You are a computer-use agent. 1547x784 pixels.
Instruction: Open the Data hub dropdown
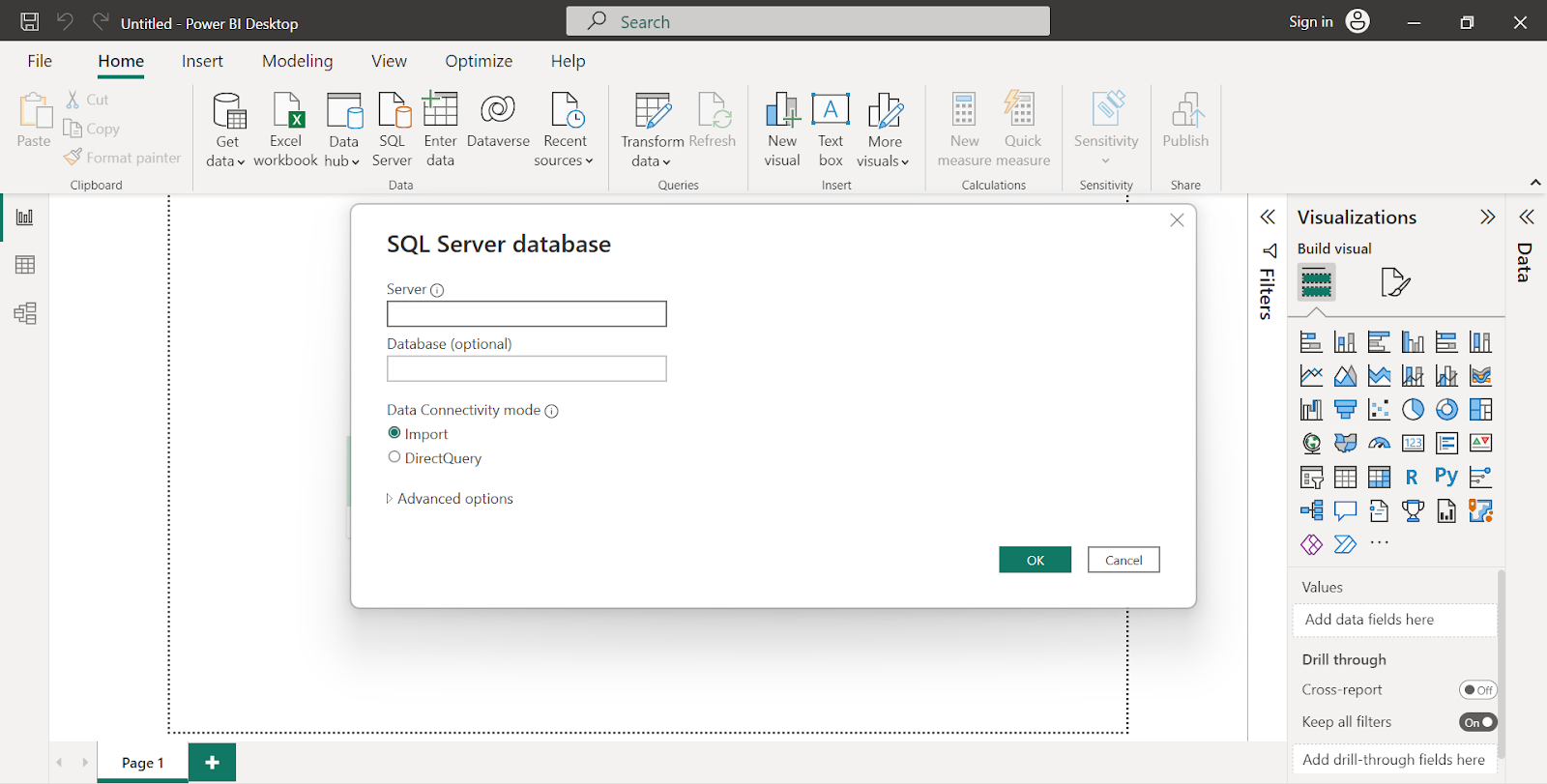(343, 130)
